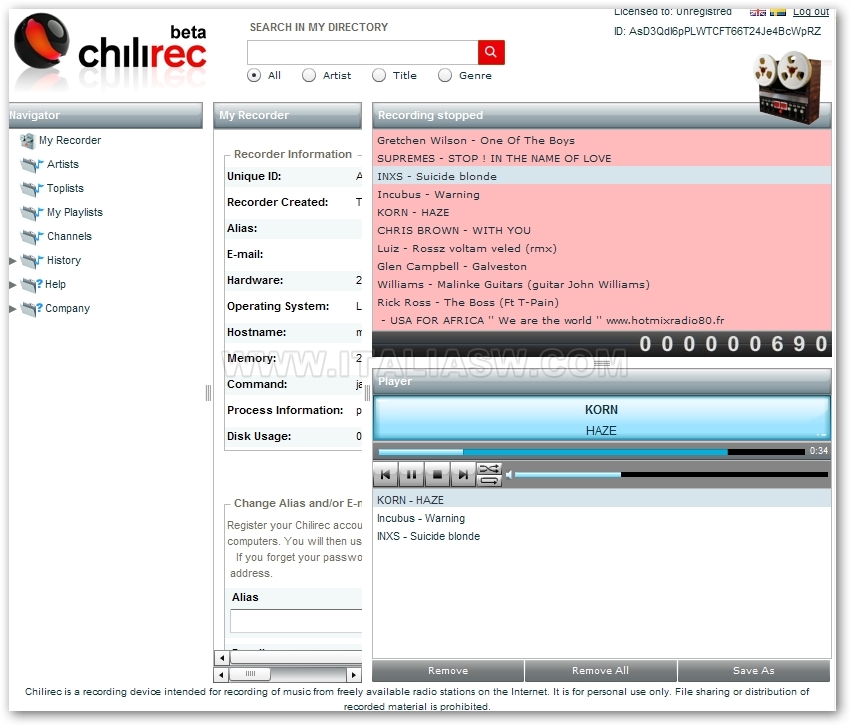
Task: Expand the History tree node arrow
Action: tap(13, 261)
